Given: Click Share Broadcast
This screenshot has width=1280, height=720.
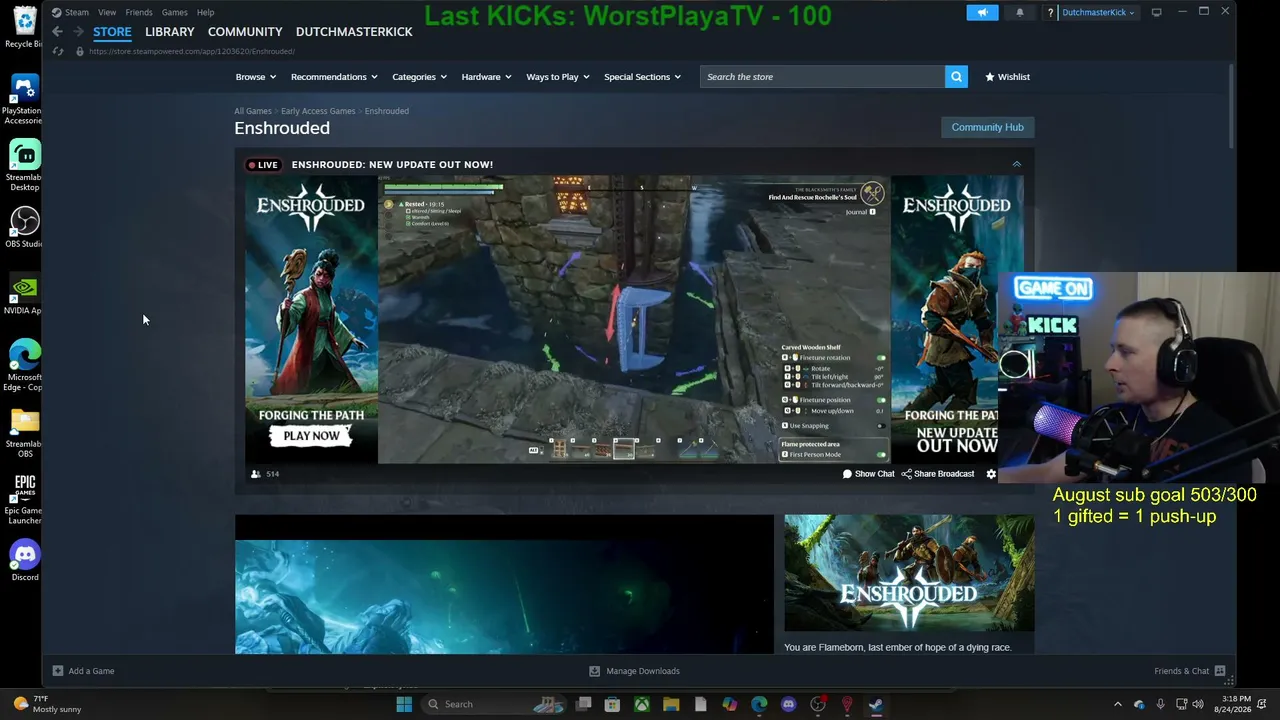Looking at the screenshot, I should click(938, 474).
